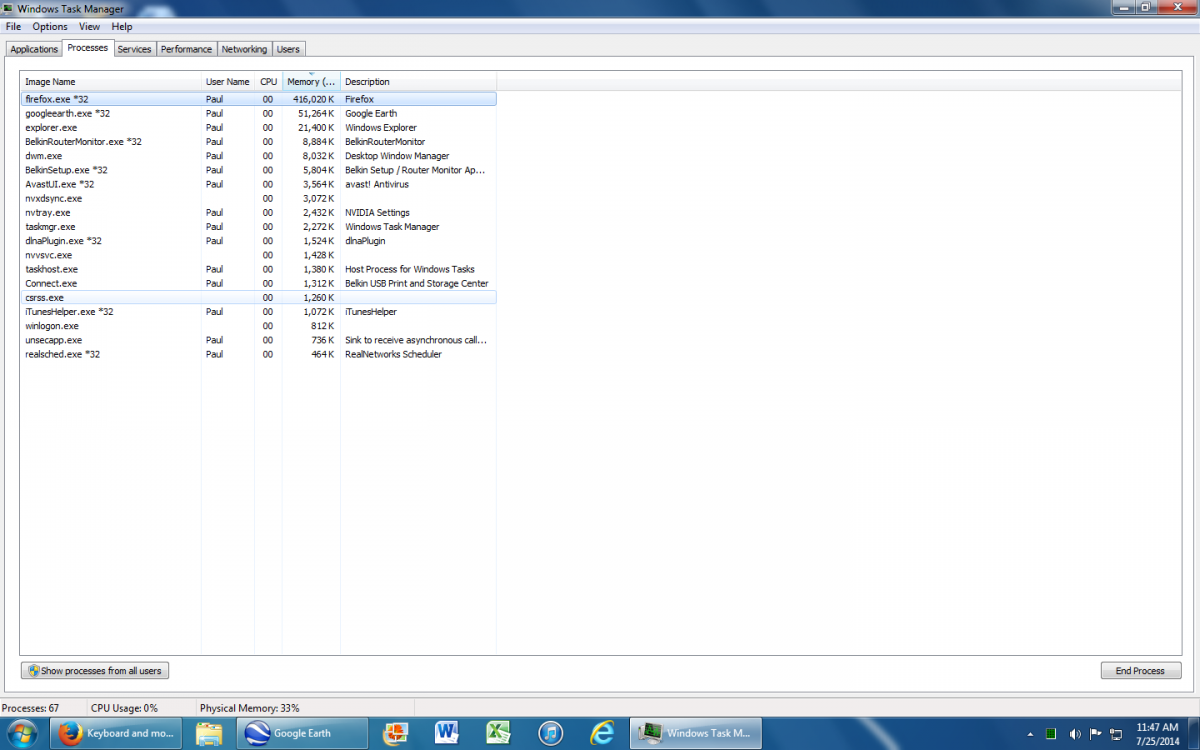Screen dimensions: 1200x750
Task: Select winlogon.exe process
Action: pyautogui.click(x=258, y=326)
